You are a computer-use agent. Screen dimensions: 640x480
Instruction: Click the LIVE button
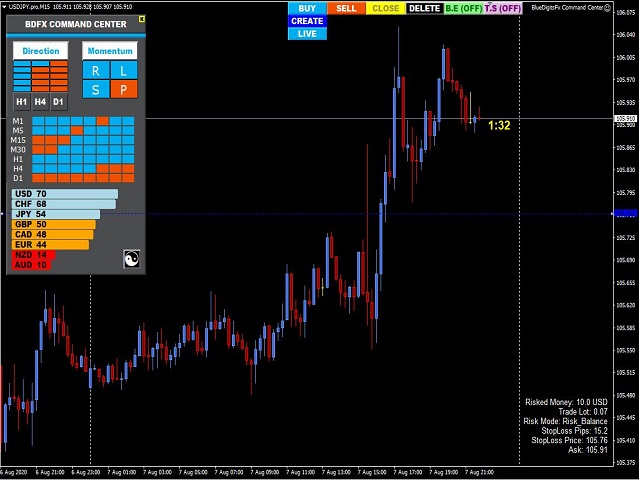pos(307,33)
